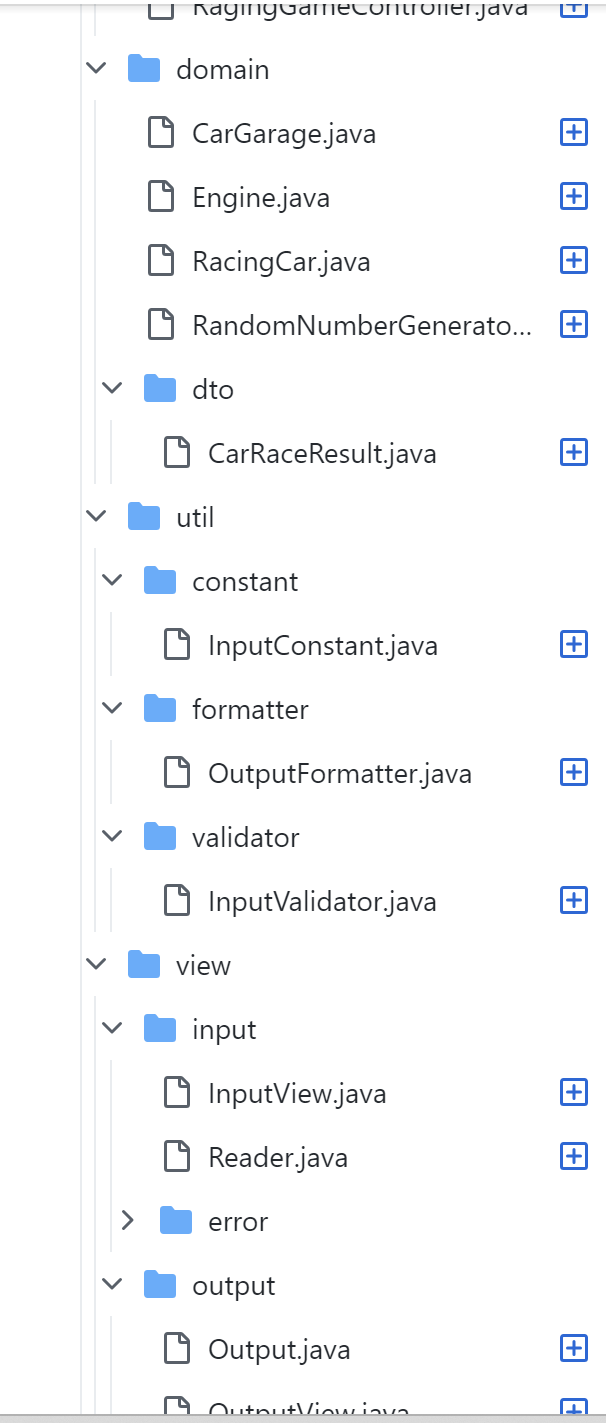Click the plus icon next to InputConstant.java
The width and height of the screenshot is (606, 1423).
[573, 645]
